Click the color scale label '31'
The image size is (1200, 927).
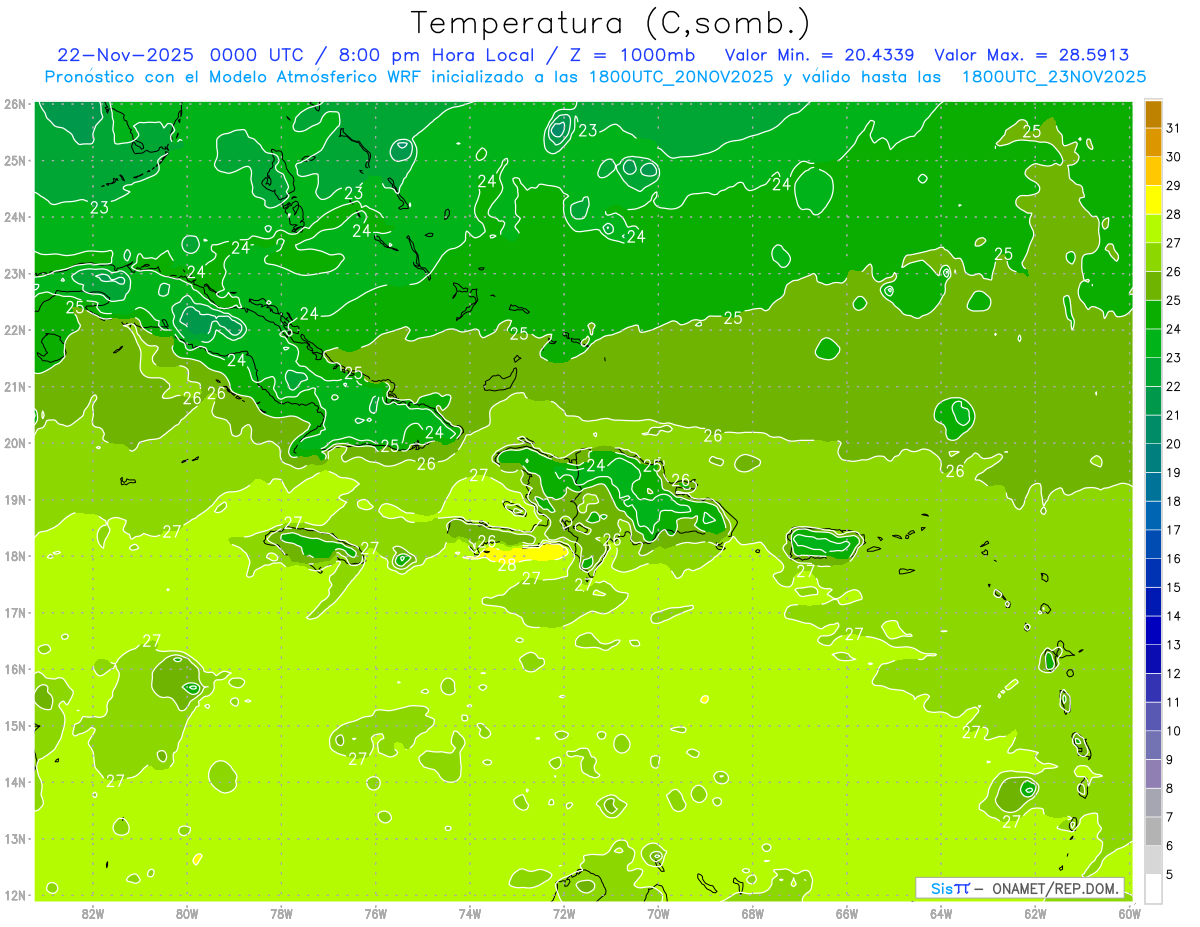[1174, 128]
